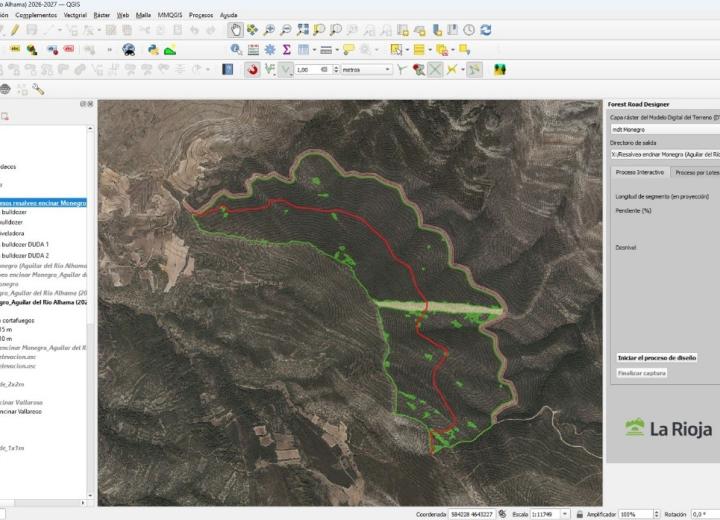Toggle snapping with the red magnet icon

(253, 69)
